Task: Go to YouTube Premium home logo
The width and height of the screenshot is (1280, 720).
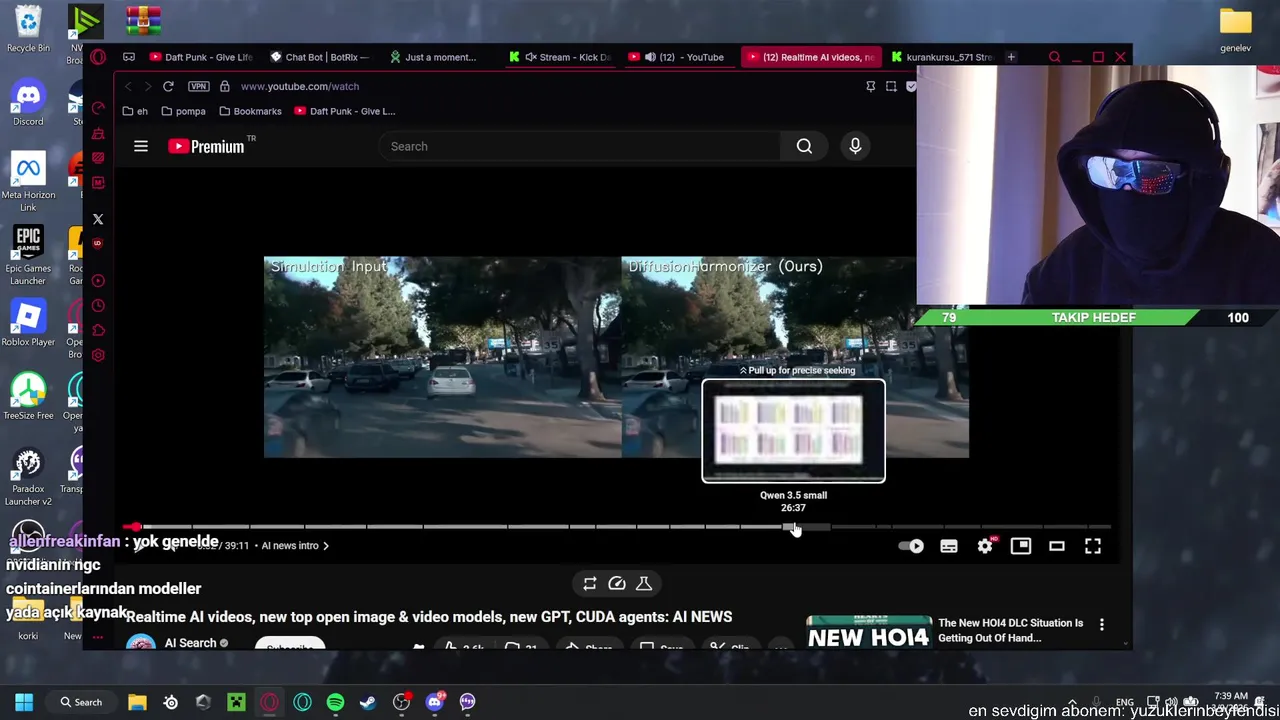Action: pyautogui.click(x=206, y=146)
